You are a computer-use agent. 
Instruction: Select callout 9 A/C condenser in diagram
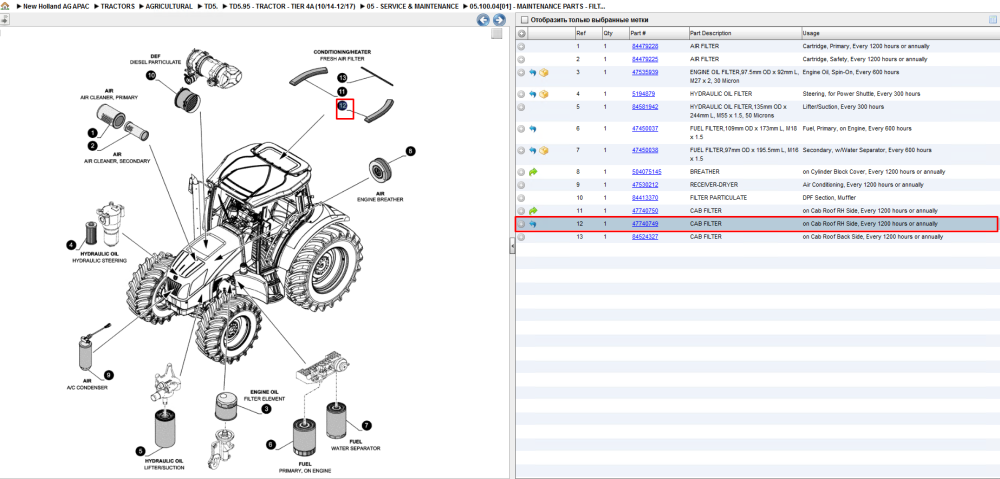(x=108, y=374)
